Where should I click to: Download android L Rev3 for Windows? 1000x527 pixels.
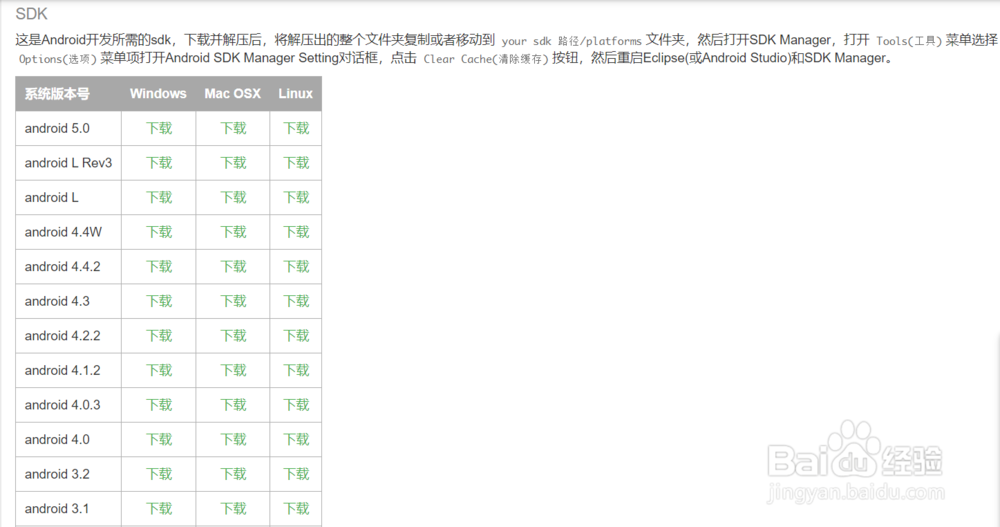159,163
